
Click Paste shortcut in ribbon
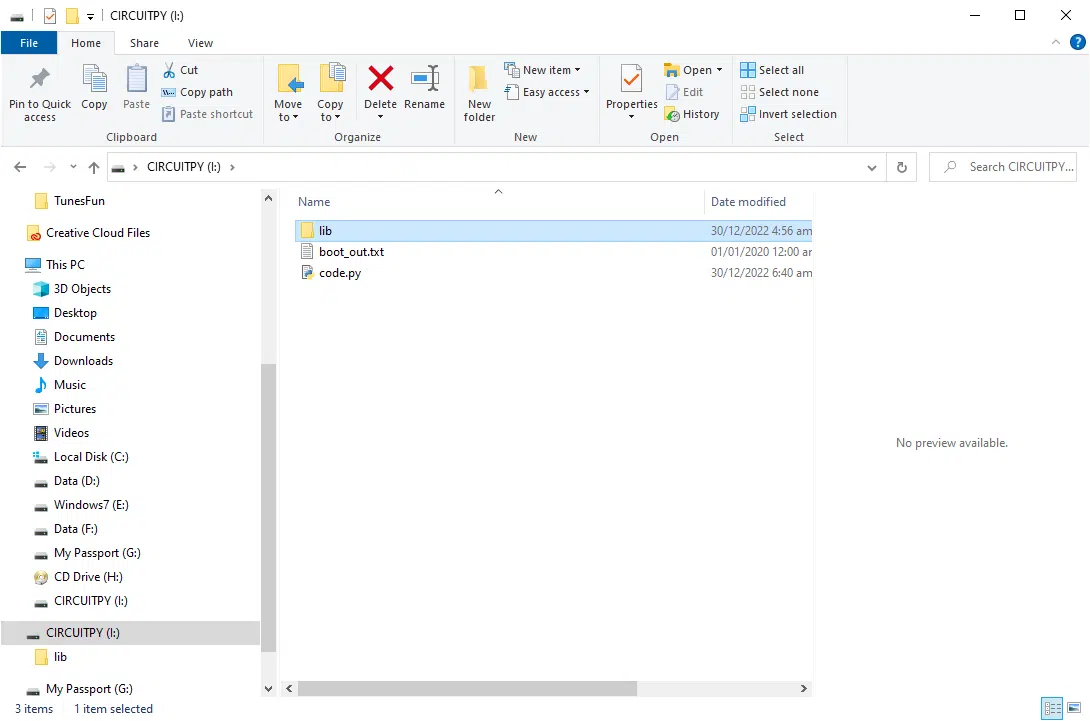207,114
